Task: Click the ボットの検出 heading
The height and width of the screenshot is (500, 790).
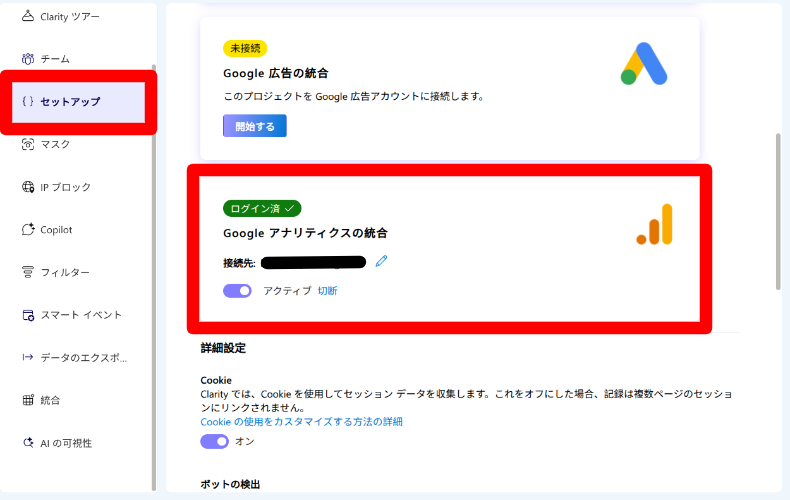Action: click(230, 484)
